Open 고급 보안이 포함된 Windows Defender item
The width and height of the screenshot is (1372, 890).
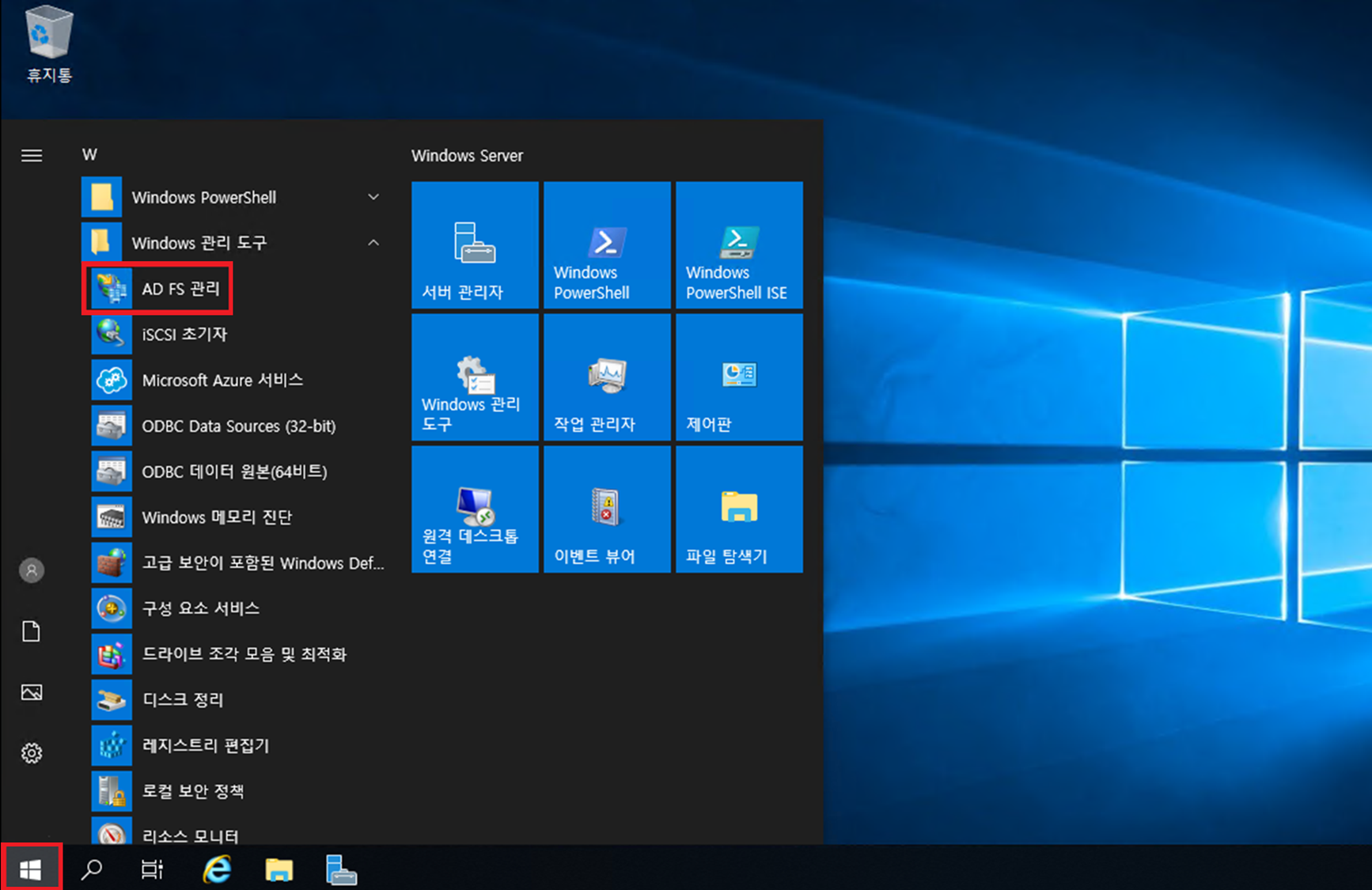pos(238,562)
